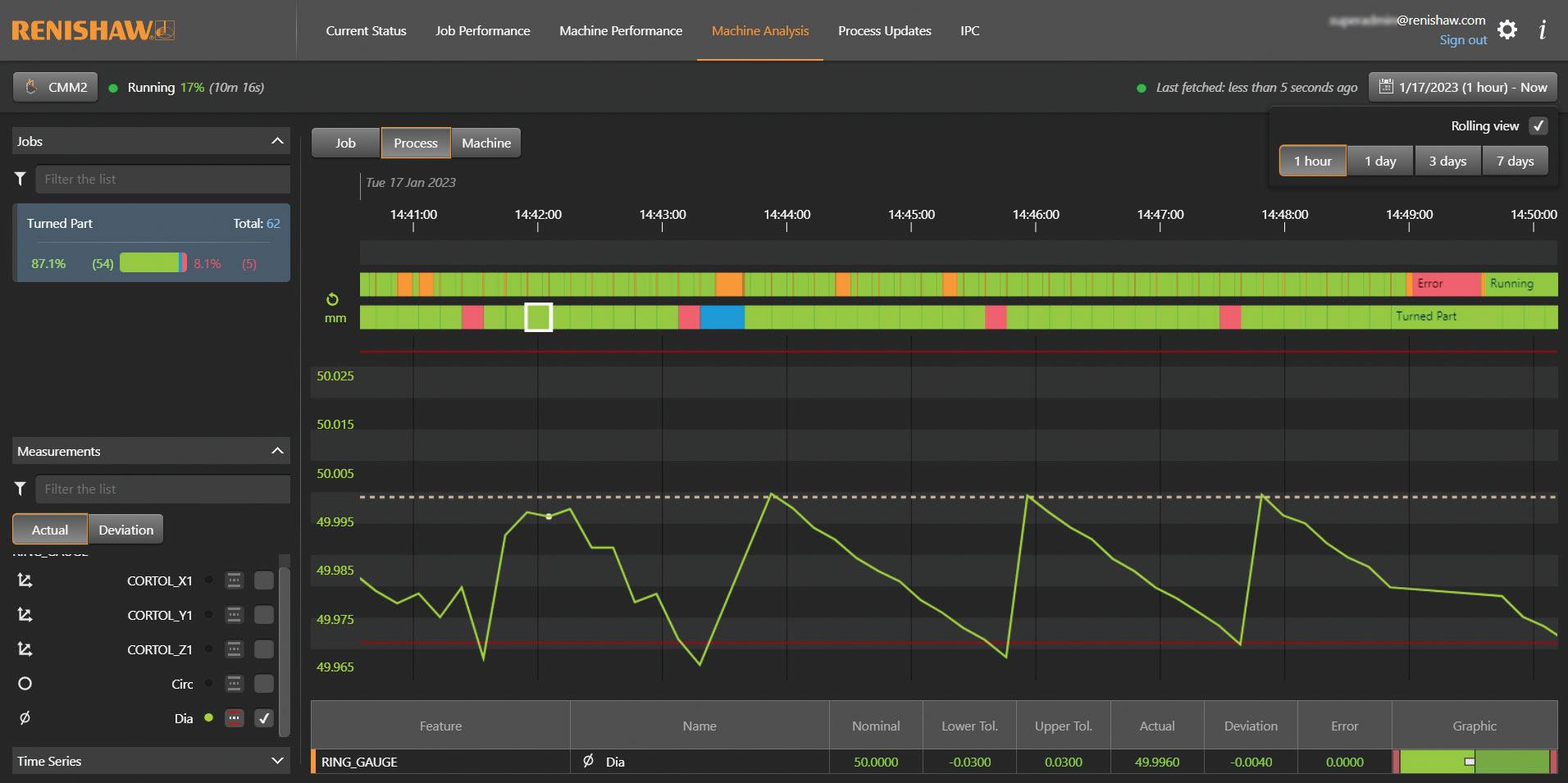
Task: Click the green status dot beside Dia
Action: point(209,718)
